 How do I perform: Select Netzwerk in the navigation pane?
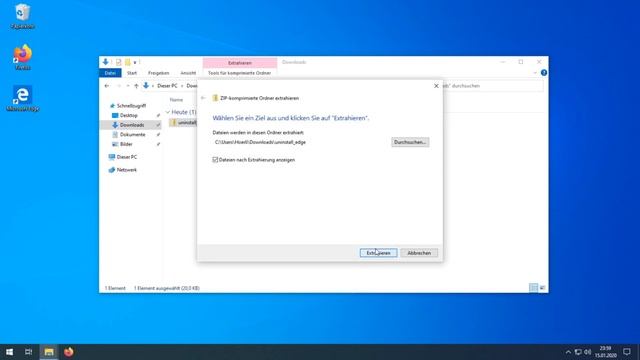127,170
